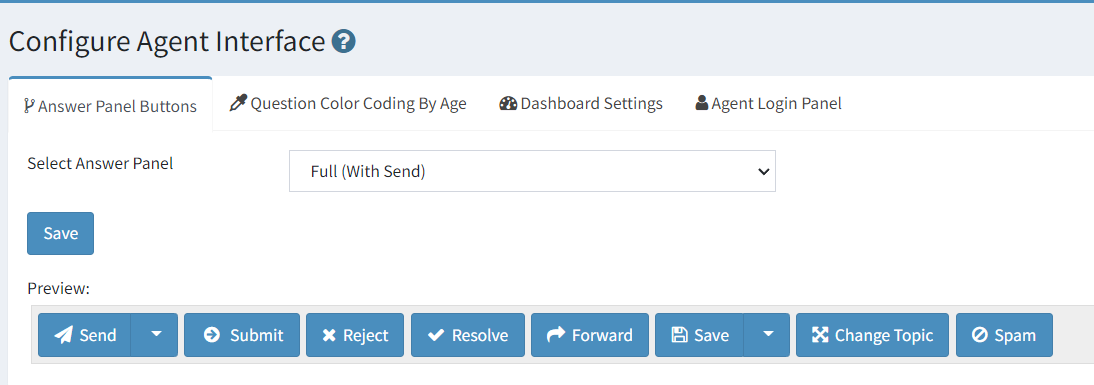This screenshot has height=385, width=1094.
Task: Click the Resolve button label in preview
Action: (x=480, y=335)
